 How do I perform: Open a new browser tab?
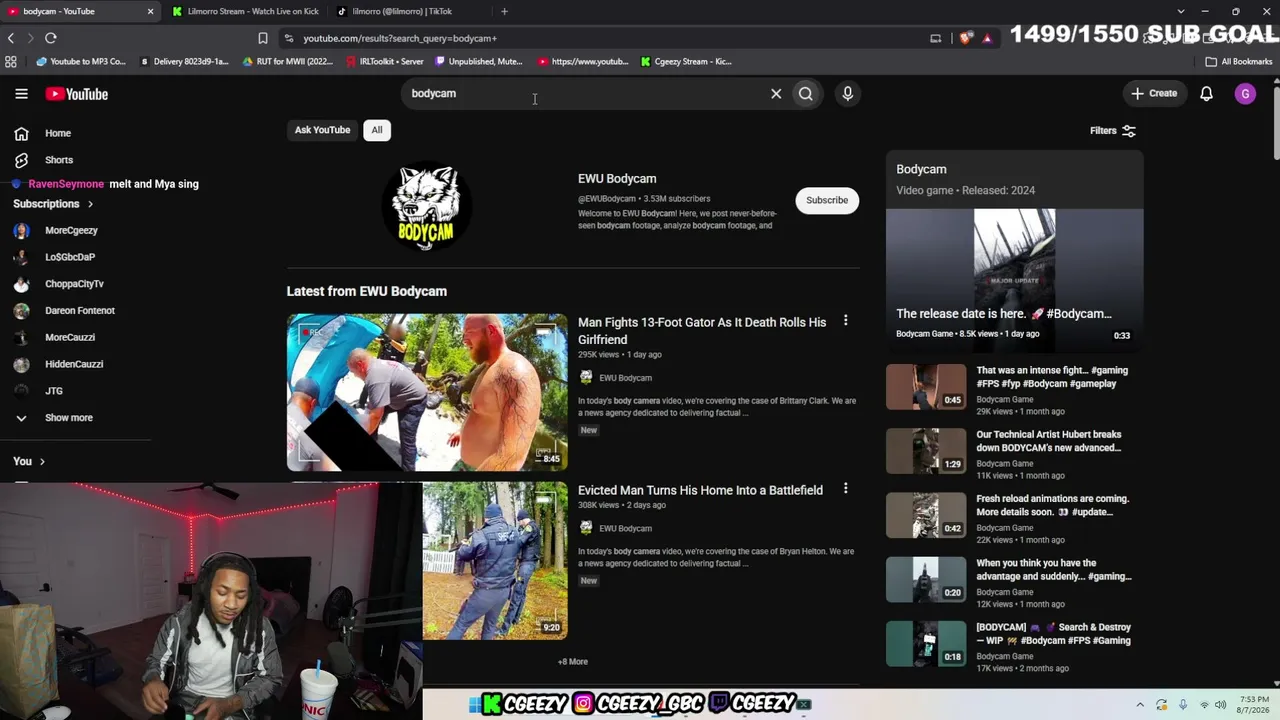click(504, 11)
